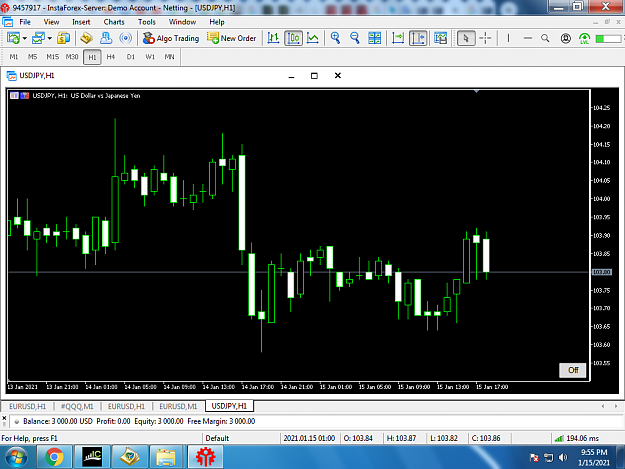
Task: Select the H1 timeframe
Action: tap(92, 57)
